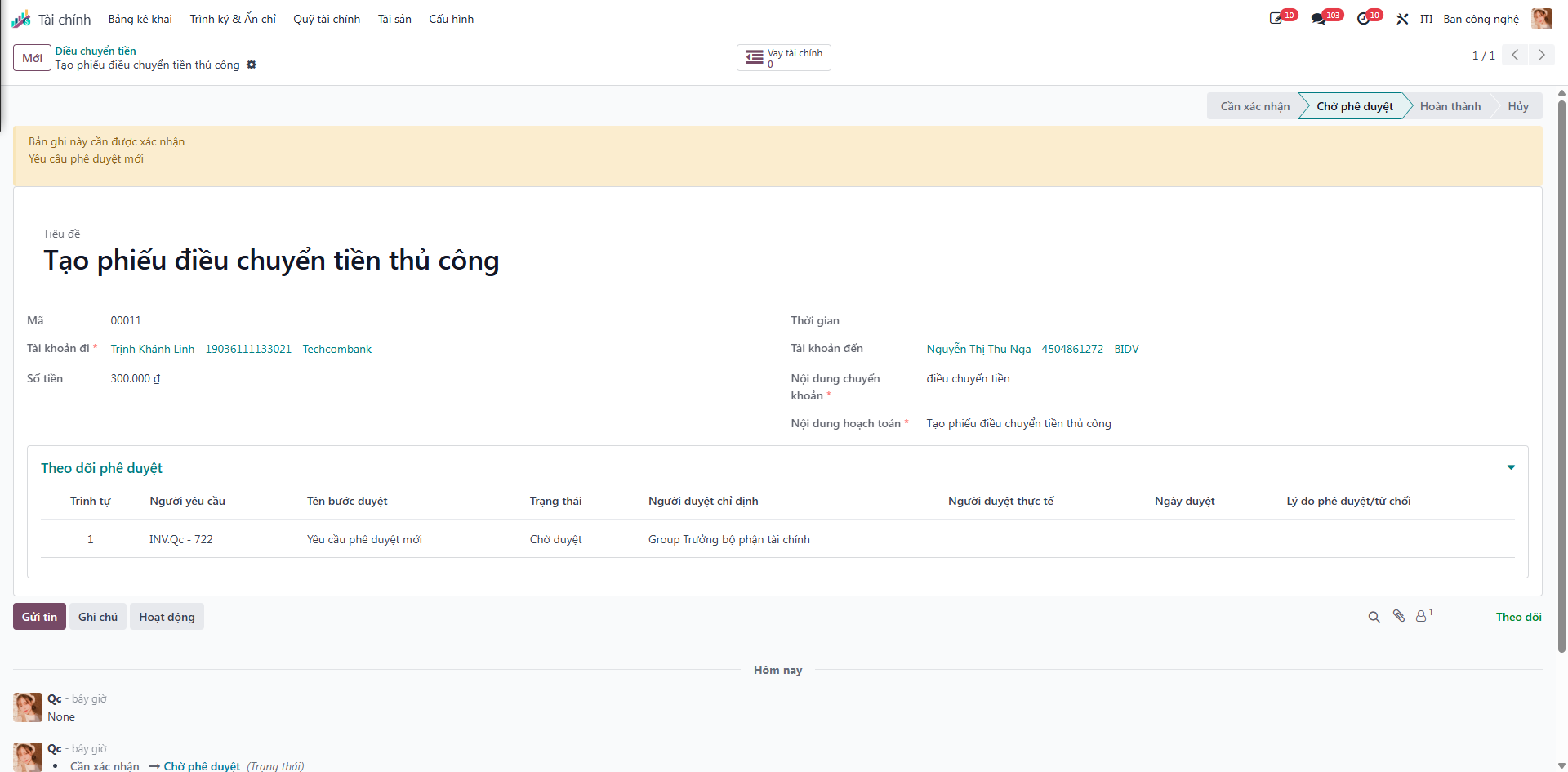Viewport: 1568px width, 772px height.
Task: Sort by the Trình tự column header
Action: [x=90, y=501]
